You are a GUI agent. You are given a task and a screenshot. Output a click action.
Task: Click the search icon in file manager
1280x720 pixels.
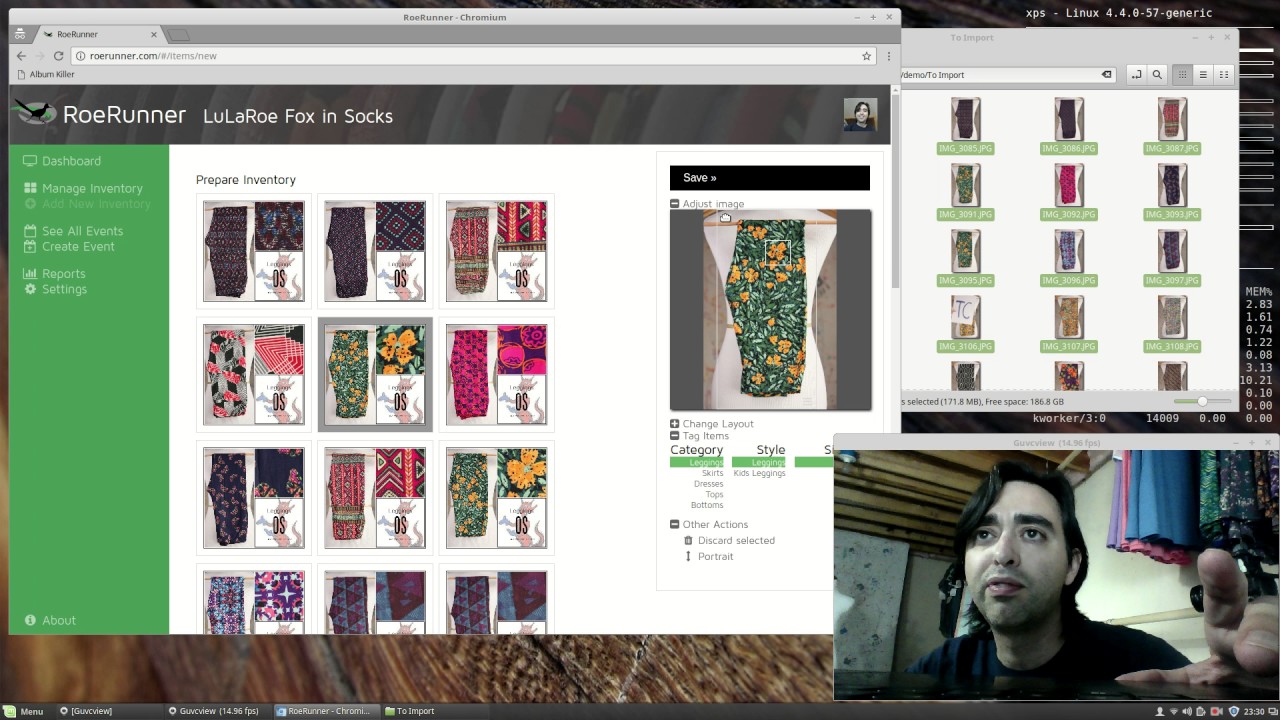point(1157,75)
